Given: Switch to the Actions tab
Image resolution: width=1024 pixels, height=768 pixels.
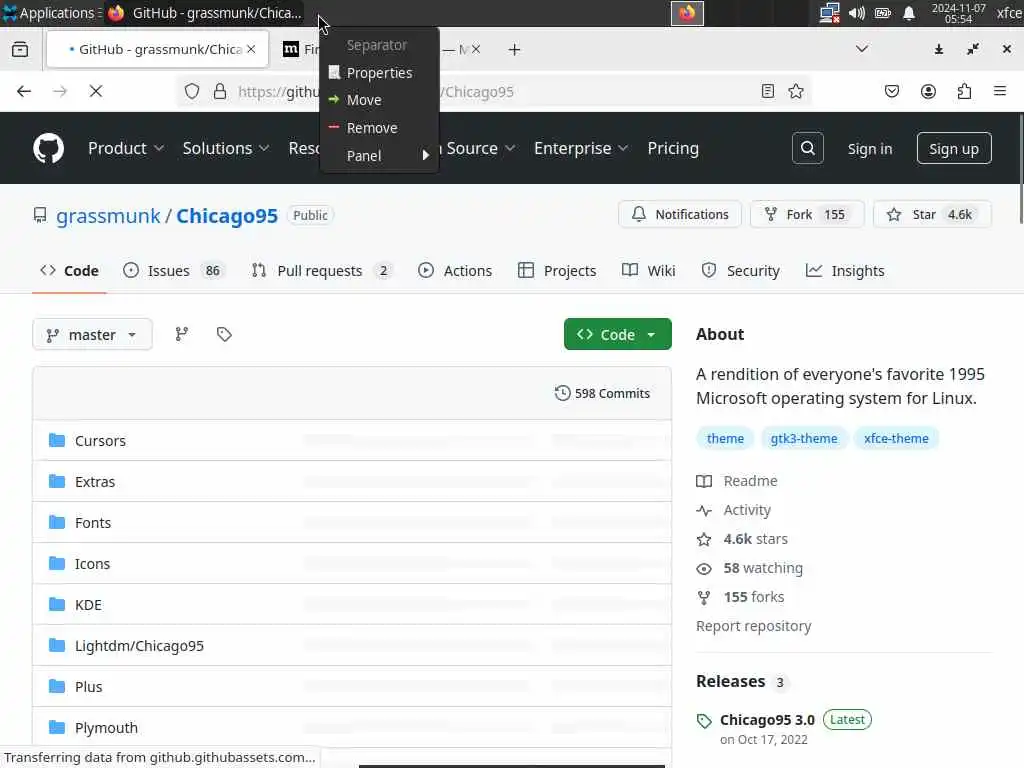Looking at the screenshot, I should coord(455,270).
